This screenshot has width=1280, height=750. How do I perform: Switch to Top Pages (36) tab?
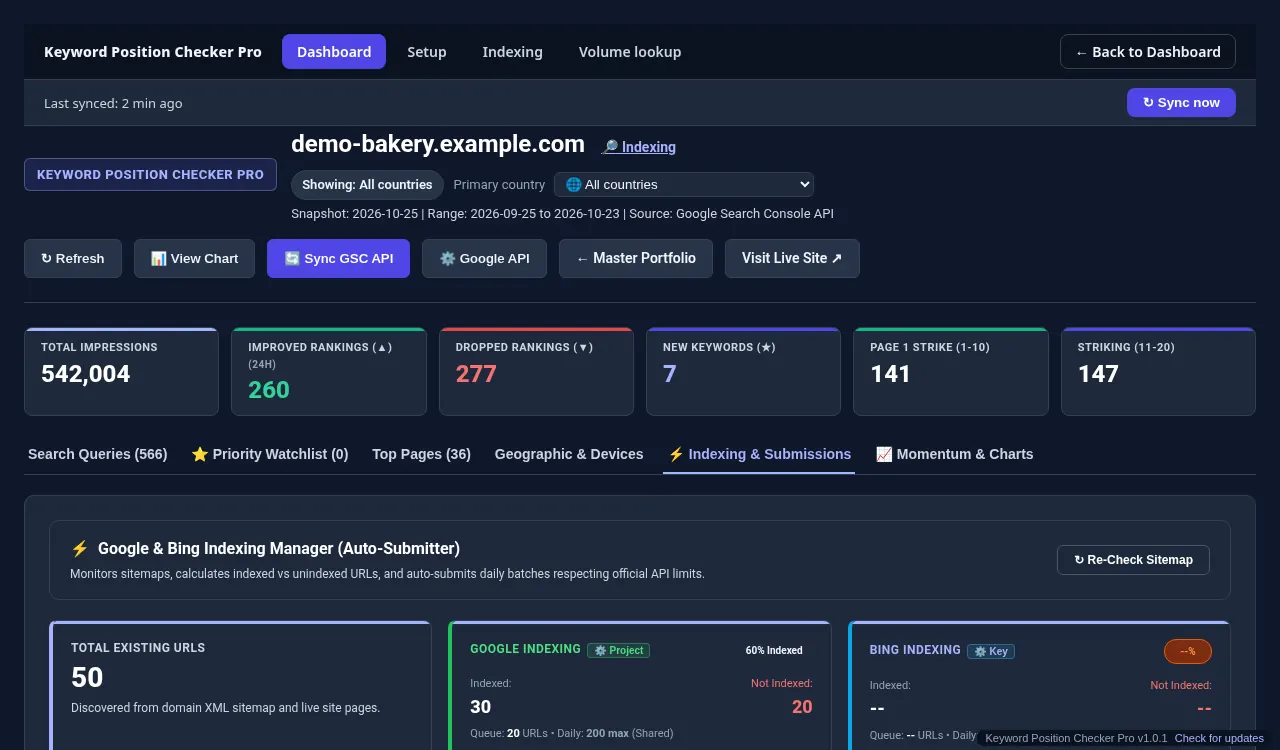pos(421,454)
